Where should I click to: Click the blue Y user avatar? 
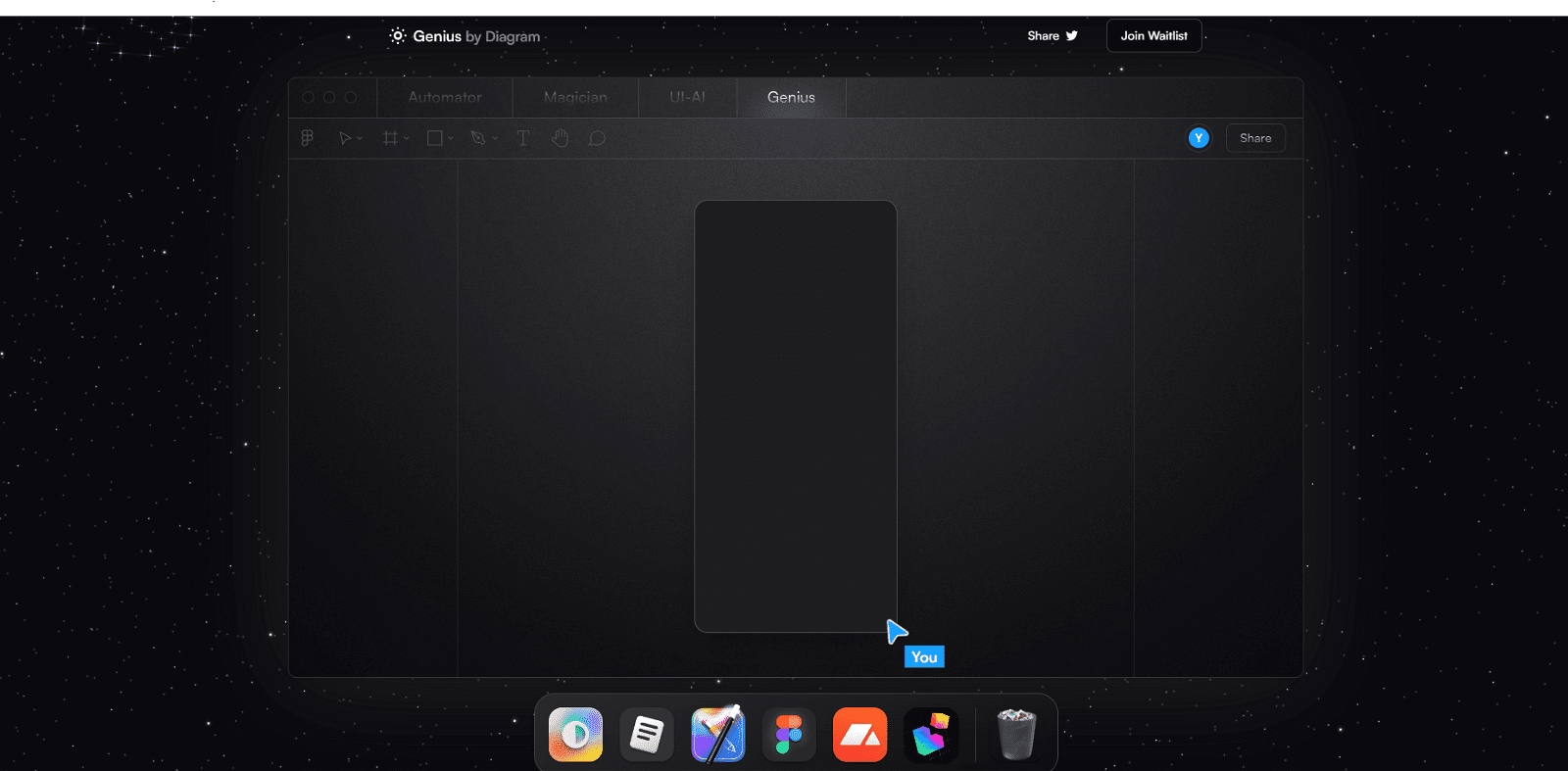pos(1199,138)
